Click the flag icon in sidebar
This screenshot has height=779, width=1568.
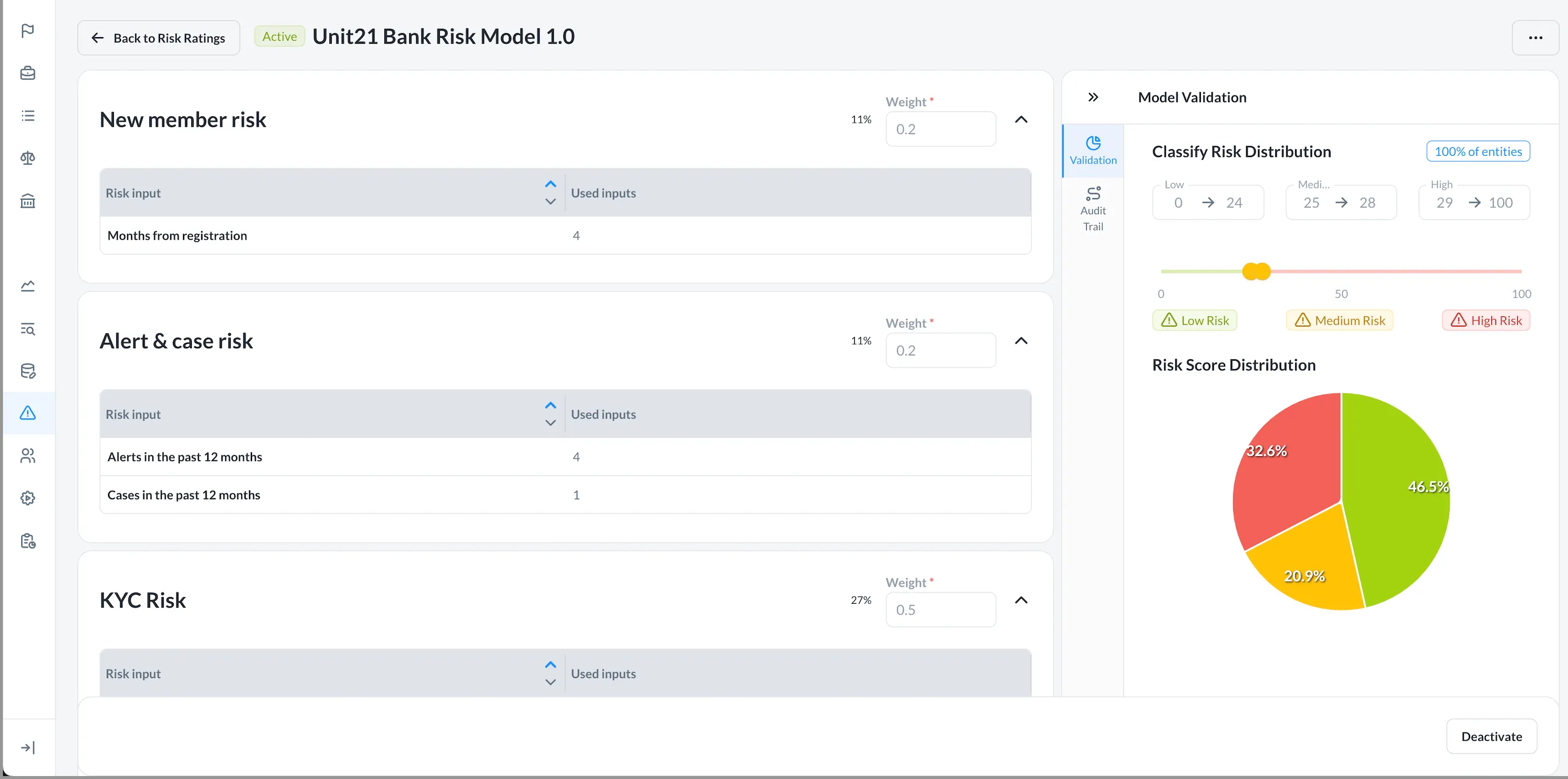pyautogui.click(x=27, y=31)
